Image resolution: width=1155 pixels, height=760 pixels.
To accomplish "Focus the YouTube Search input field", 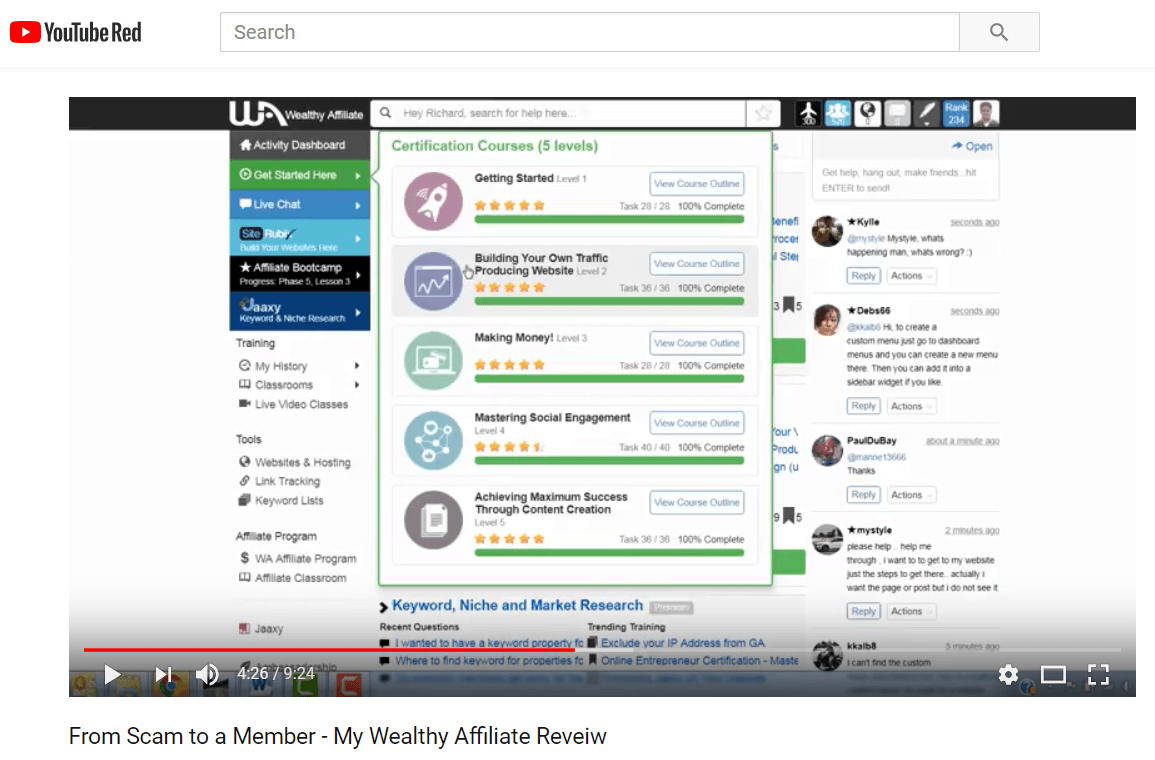I will point(589,32).
